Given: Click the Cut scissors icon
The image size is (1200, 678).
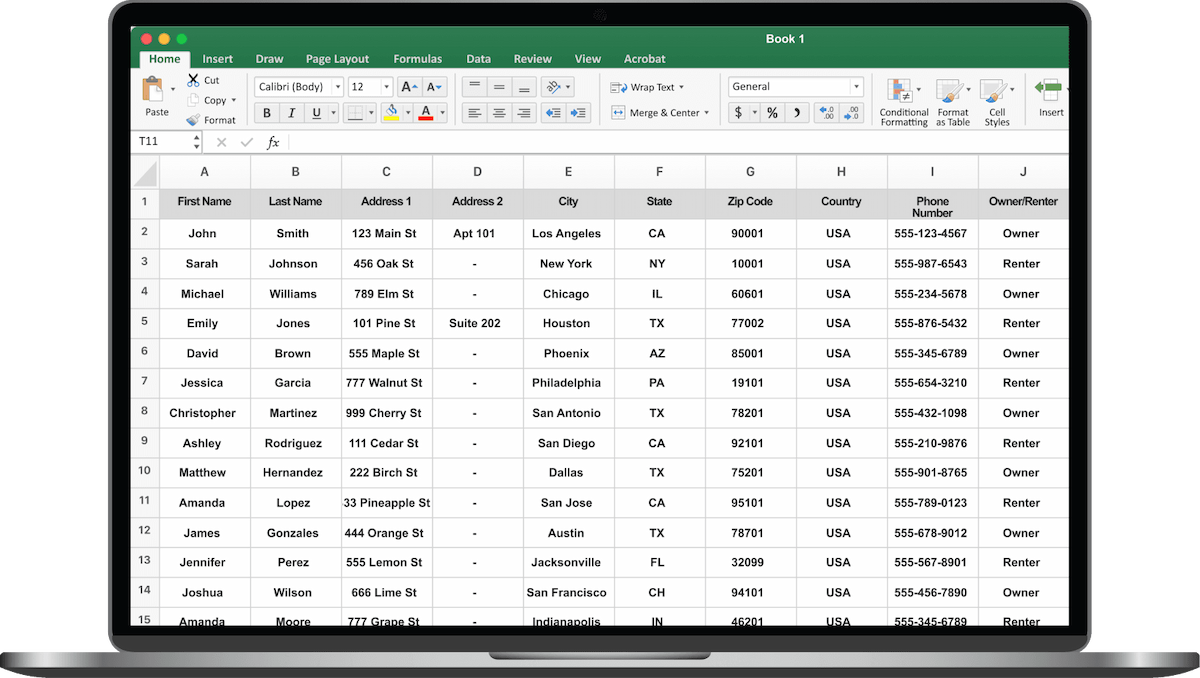Looking at the screenshot, I should [x=193, y=80].
